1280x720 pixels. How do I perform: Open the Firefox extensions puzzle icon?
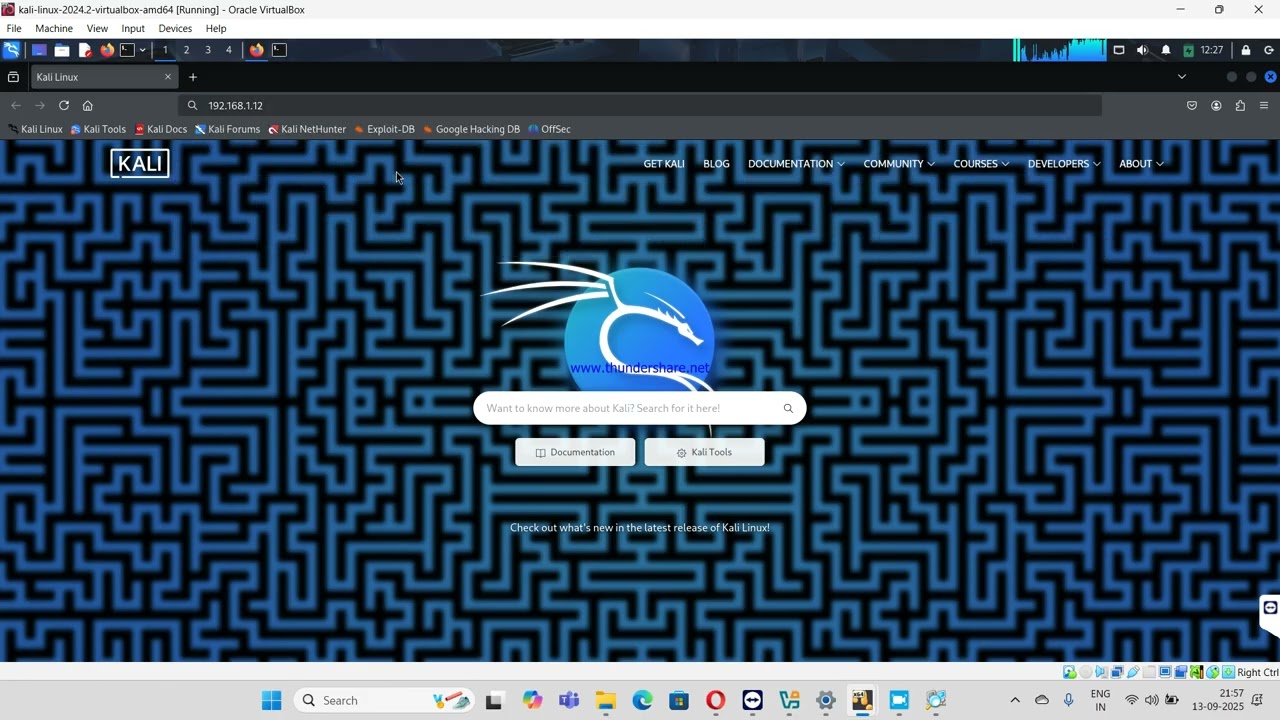pos(1240,105)
